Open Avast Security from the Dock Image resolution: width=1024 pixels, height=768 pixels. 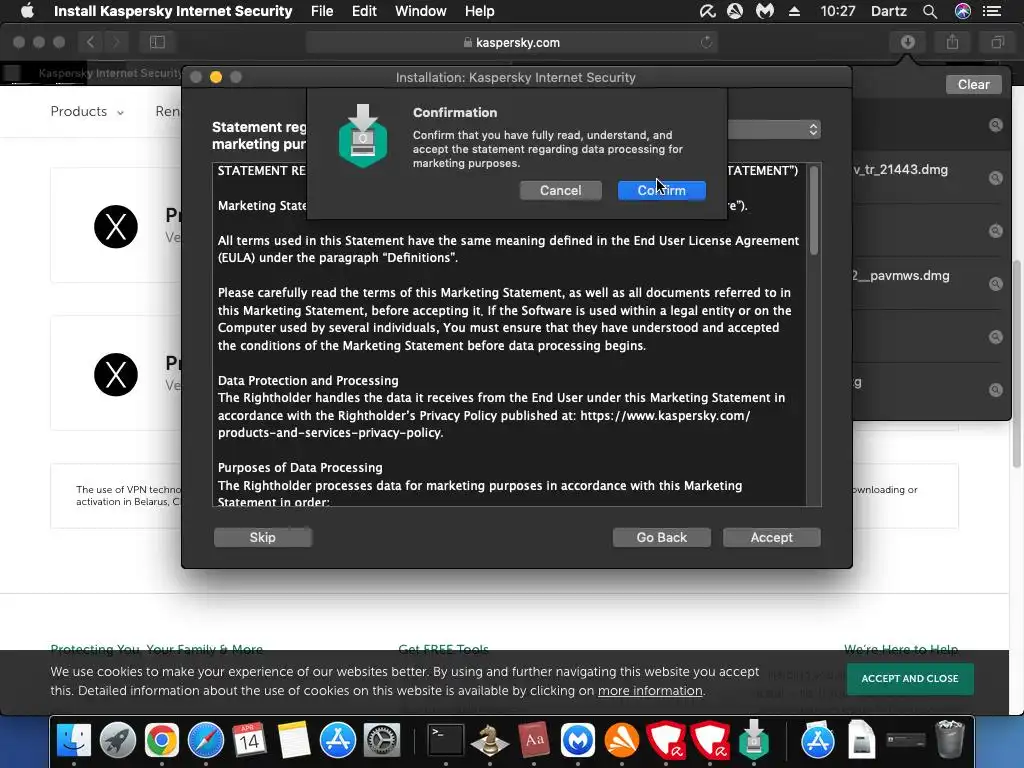(x=622, y=741)
